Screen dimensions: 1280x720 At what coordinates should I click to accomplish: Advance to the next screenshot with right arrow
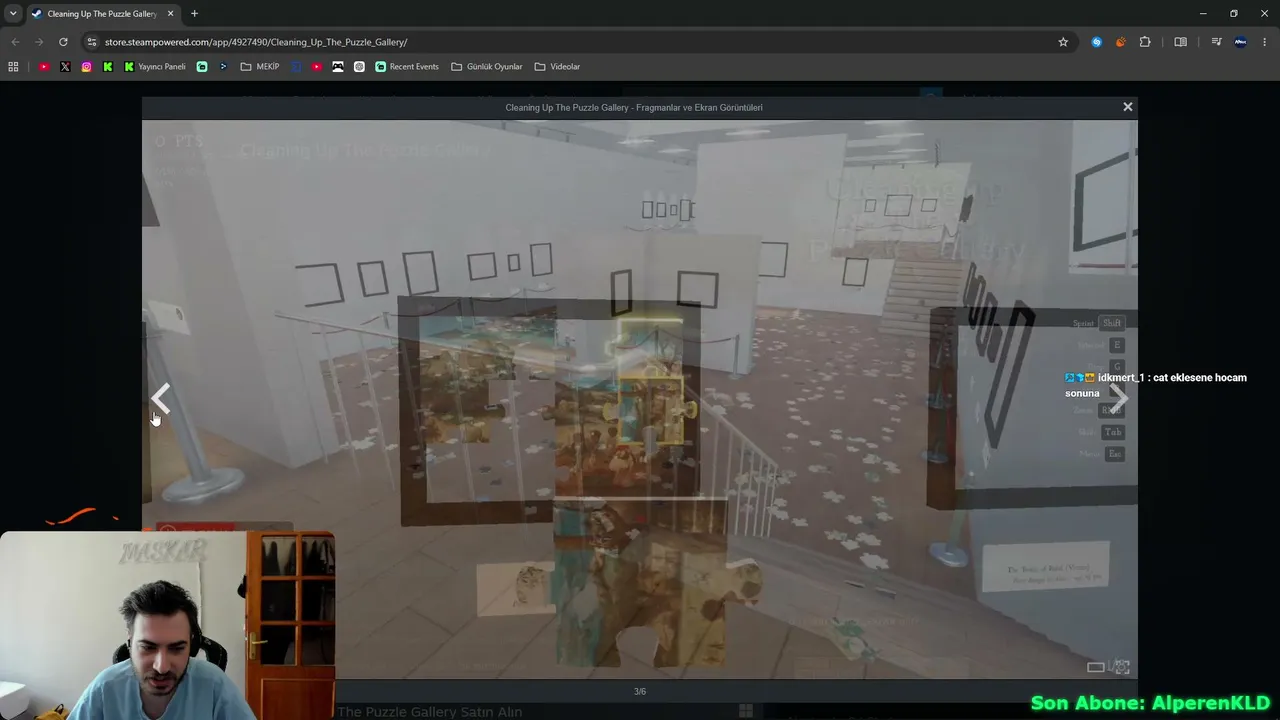[1119, 399]
